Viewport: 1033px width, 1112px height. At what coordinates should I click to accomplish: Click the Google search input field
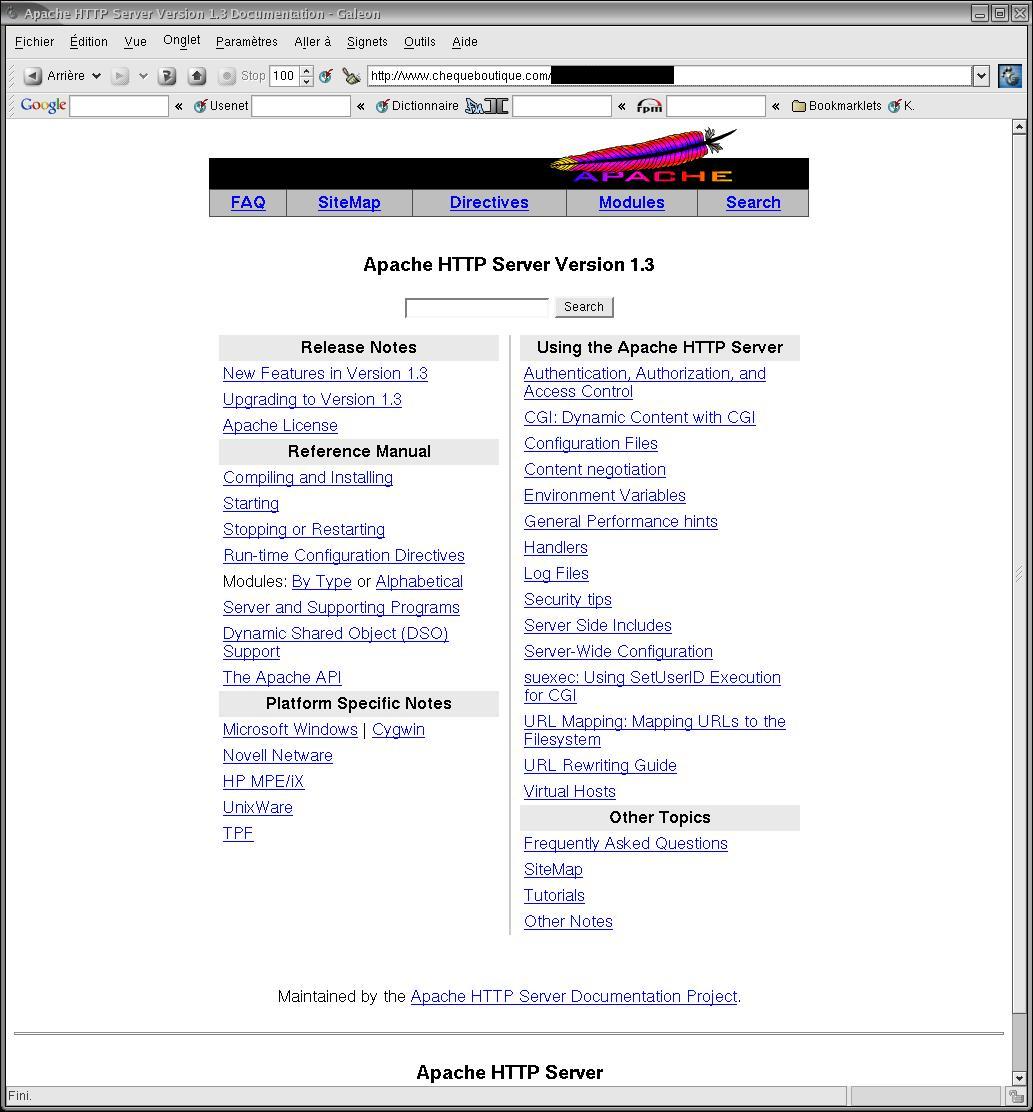coord(119,106)
